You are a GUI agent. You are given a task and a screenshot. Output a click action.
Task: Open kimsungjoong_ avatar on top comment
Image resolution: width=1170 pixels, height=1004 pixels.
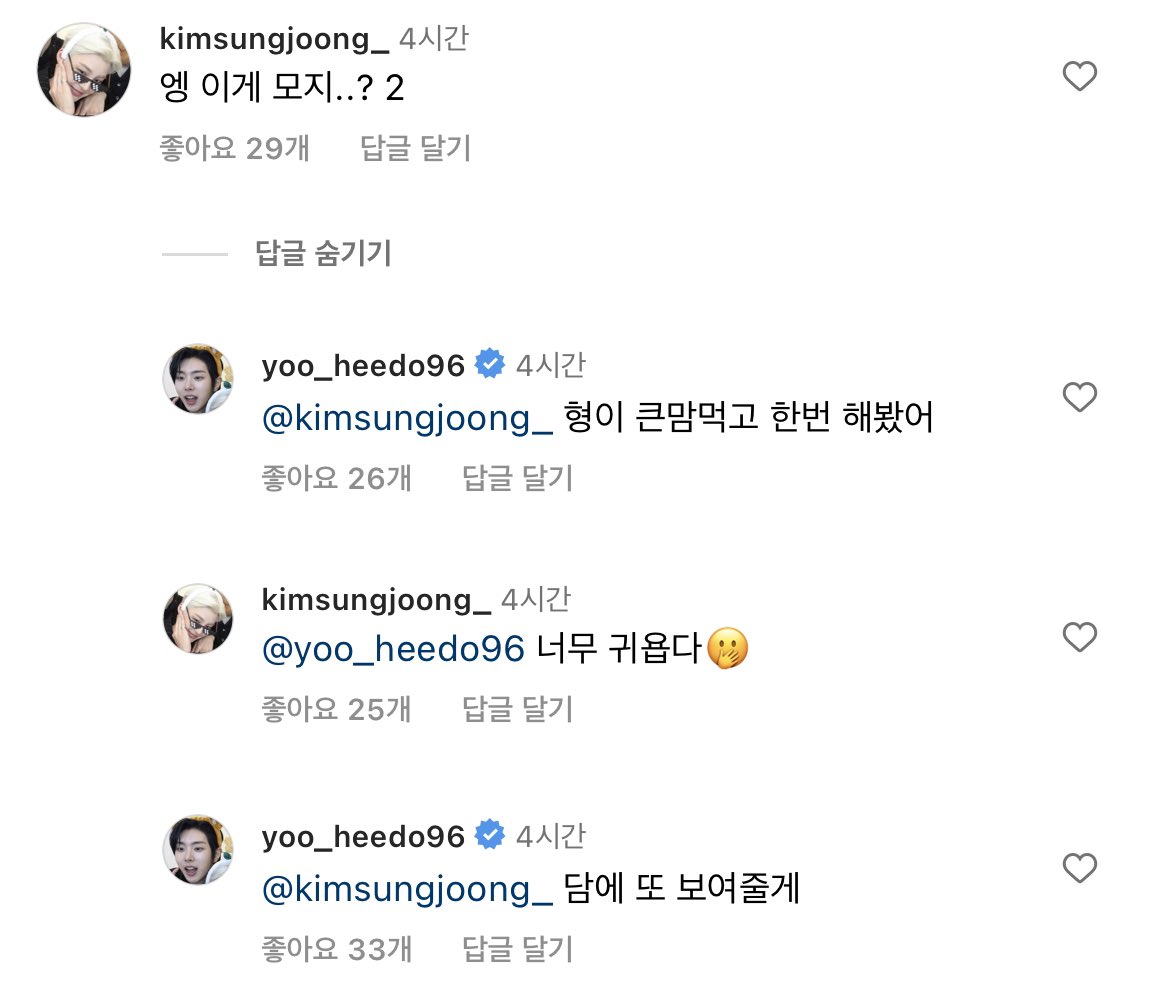[84, 70]
